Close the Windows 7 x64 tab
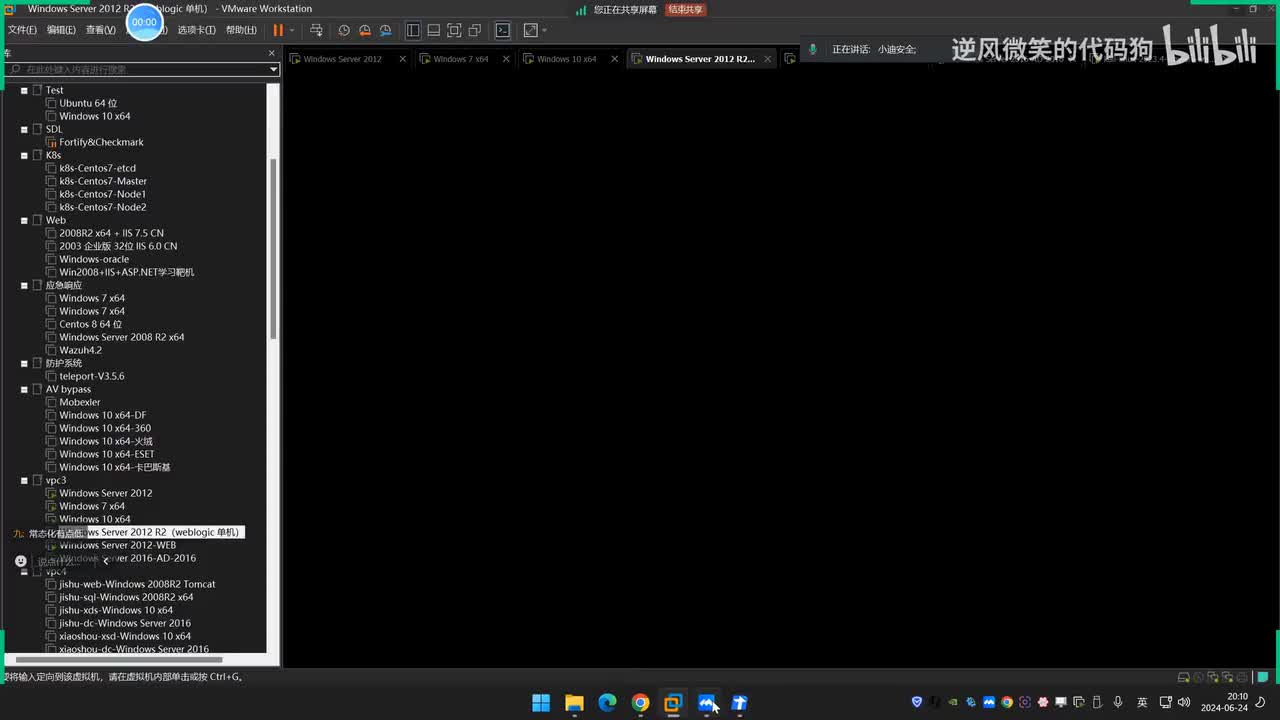The height and width of the screenshot is (720, 1280). pyautogui.click(x=506, y=59)
